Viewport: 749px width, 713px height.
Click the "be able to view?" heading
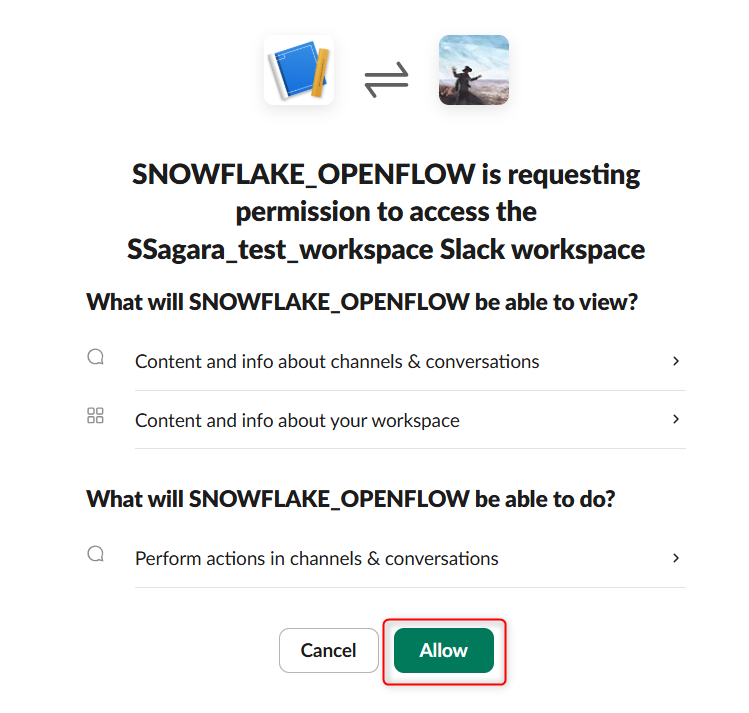point(362,301)
